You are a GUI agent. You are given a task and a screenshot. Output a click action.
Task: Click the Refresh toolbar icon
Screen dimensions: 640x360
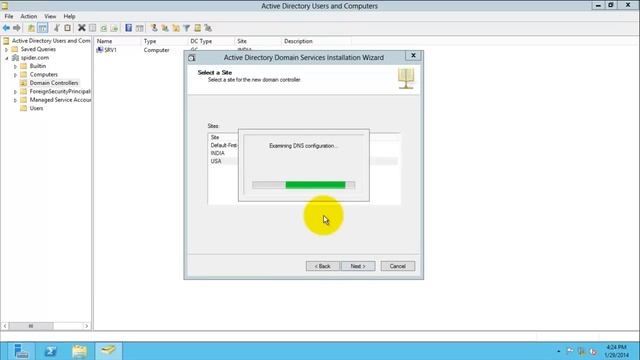coord(104,28)
